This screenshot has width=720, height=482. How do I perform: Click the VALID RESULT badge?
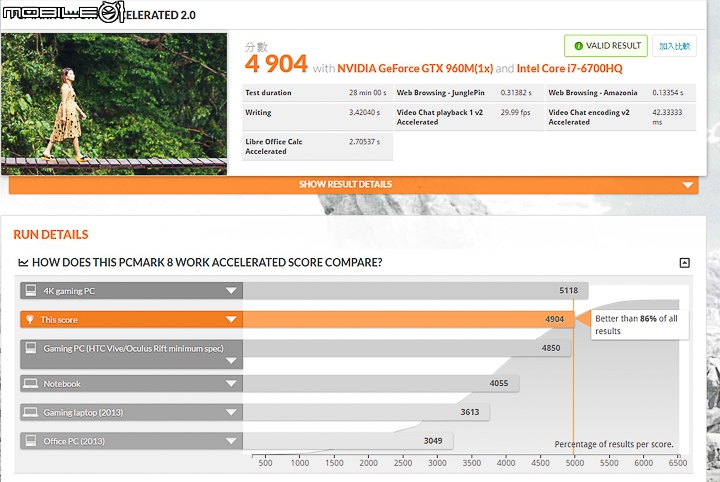pyautogui.click(x=606, y=46)
